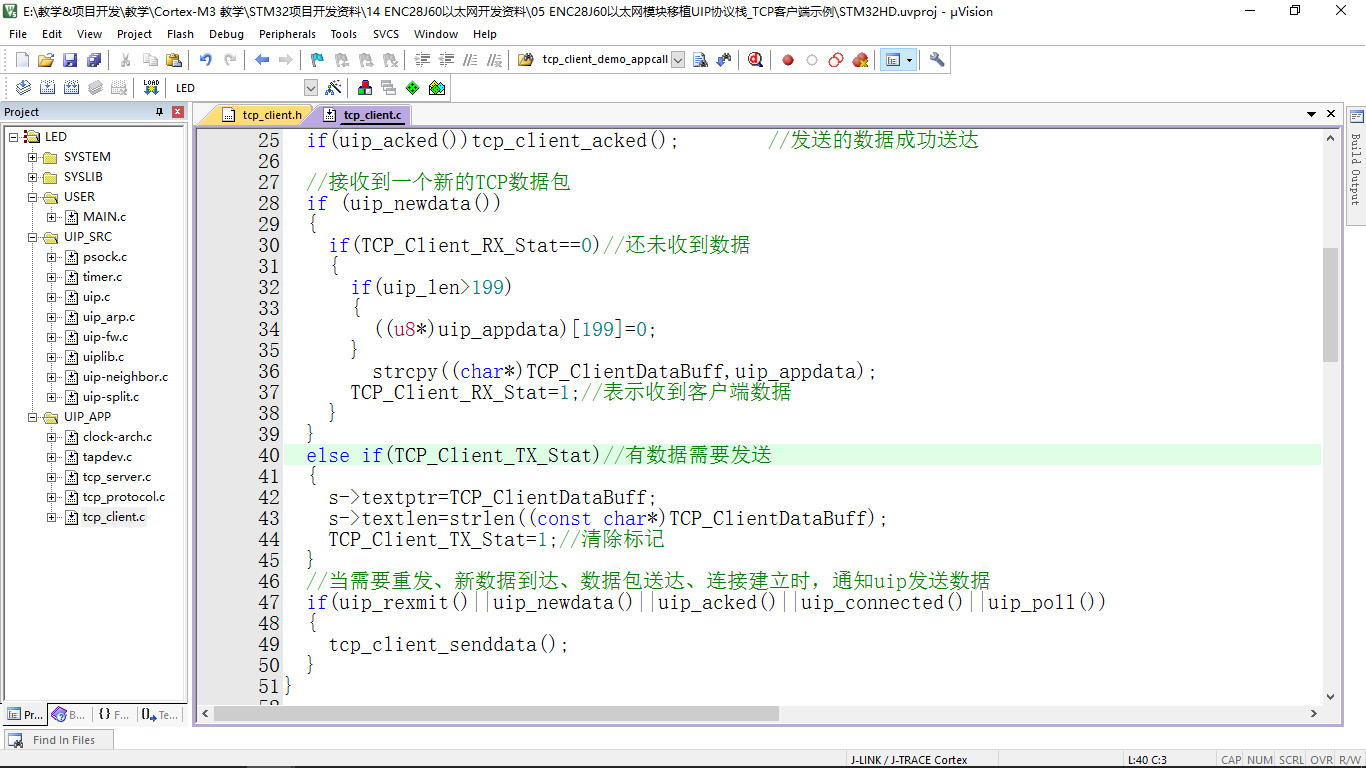Image resolution: width=1366 pixels, height=768 pixels.
Task: Toggle the Project panel pin
Action: [x=160, y=112]
